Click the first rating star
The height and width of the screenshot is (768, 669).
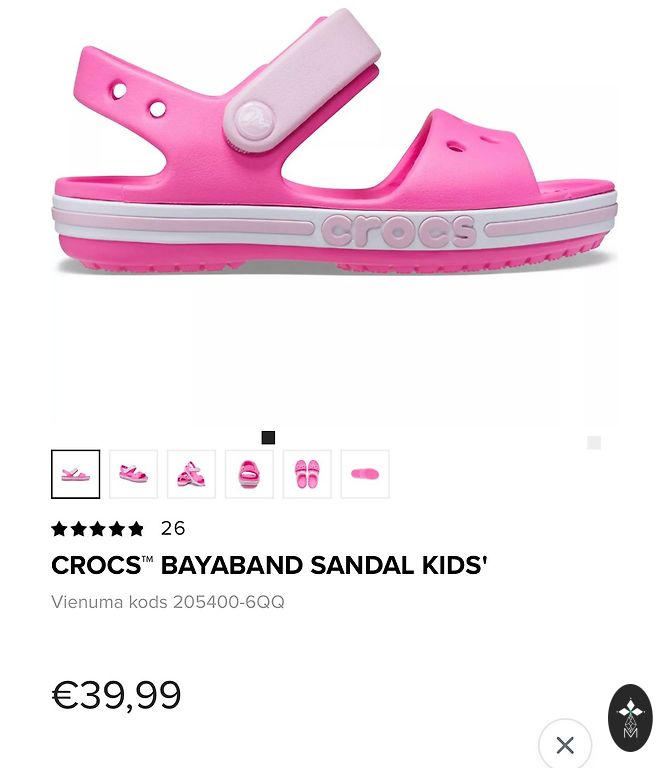(x=59, y=529)
